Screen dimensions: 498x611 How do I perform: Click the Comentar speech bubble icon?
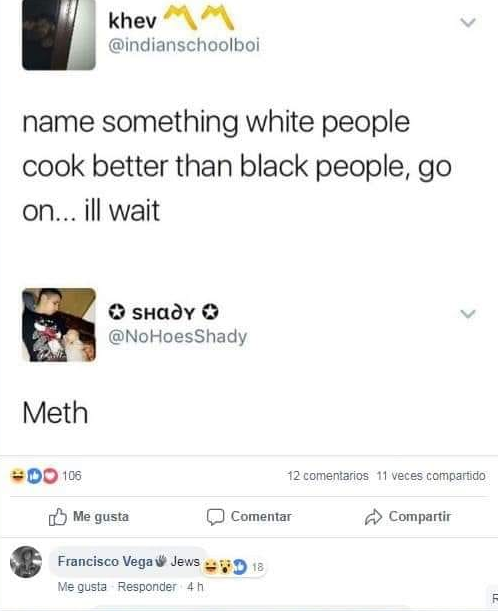tap(215, 517)
